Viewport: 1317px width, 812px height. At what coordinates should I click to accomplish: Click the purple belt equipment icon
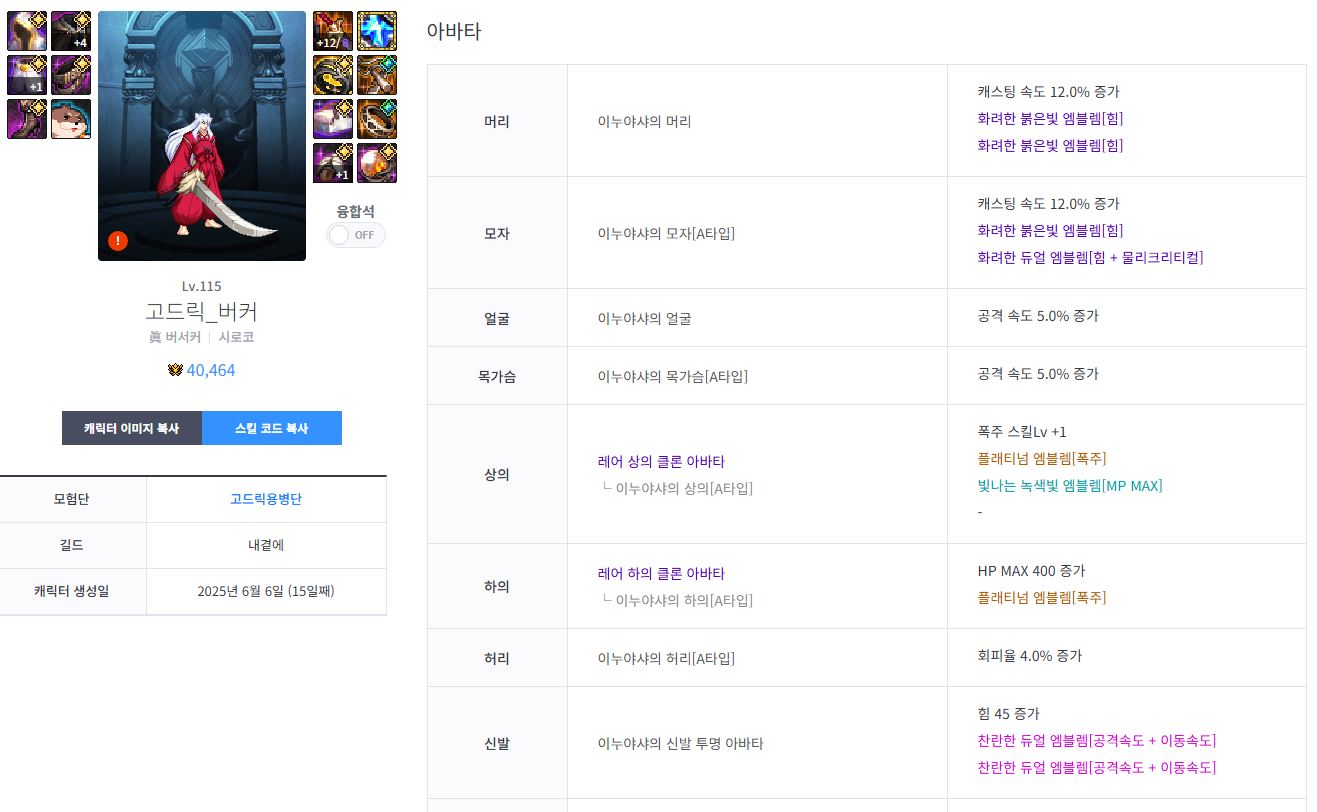(x=71, y=75)
